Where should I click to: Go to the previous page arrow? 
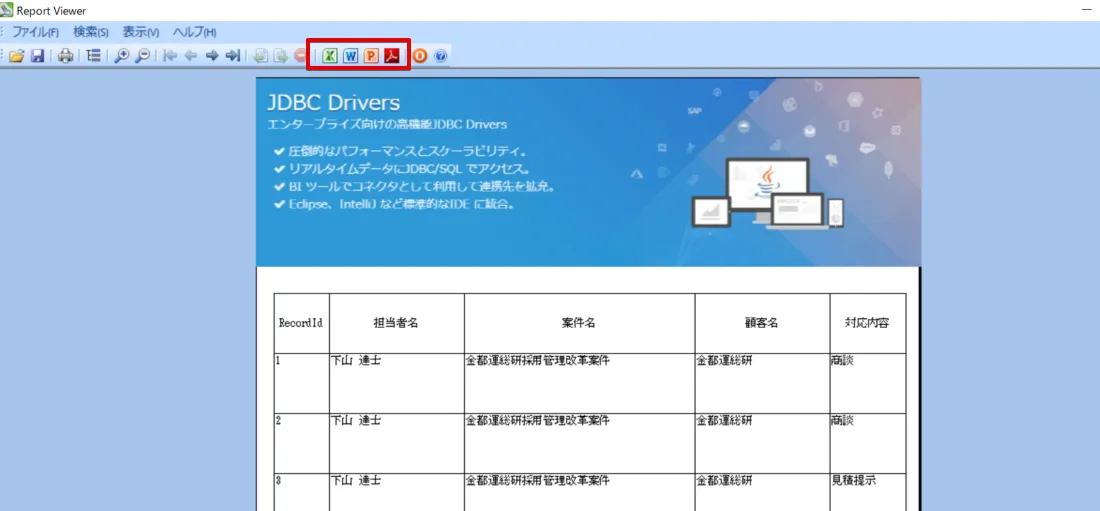point(191,56)
